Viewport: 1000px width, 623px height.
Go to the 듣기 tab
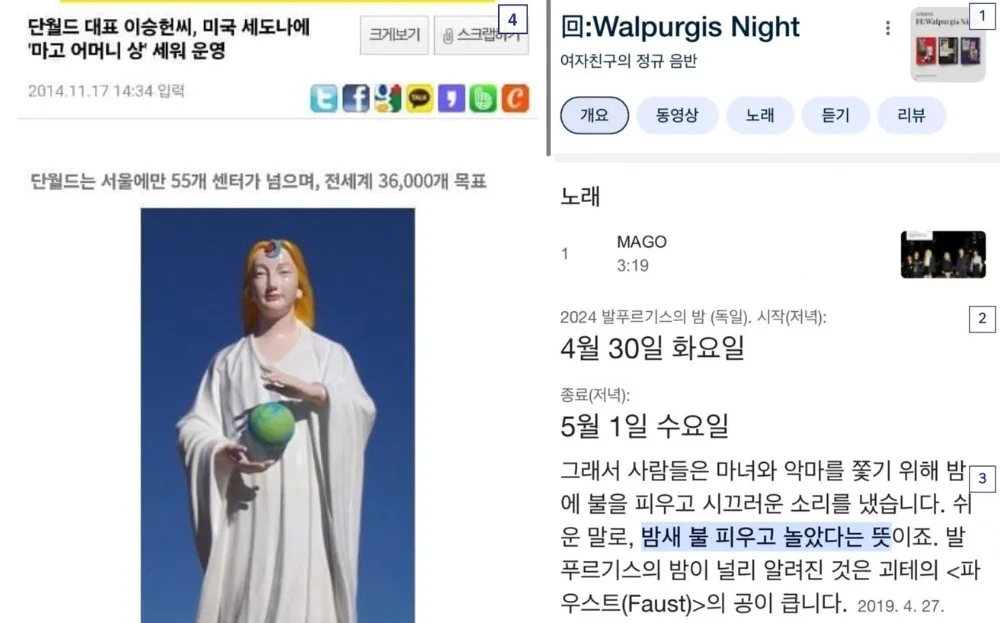pos(835,115)
